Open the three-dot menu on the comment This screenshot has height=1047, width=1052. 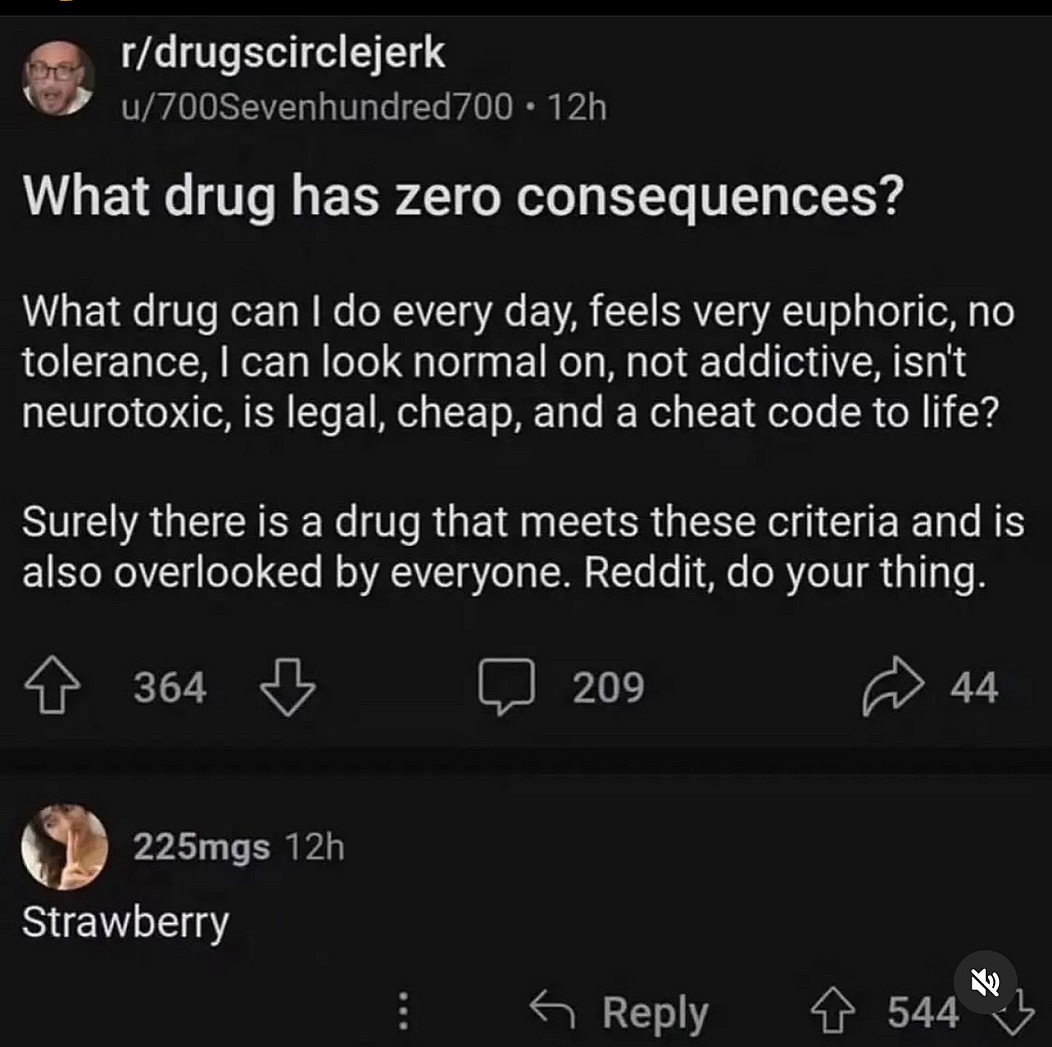402,1012
